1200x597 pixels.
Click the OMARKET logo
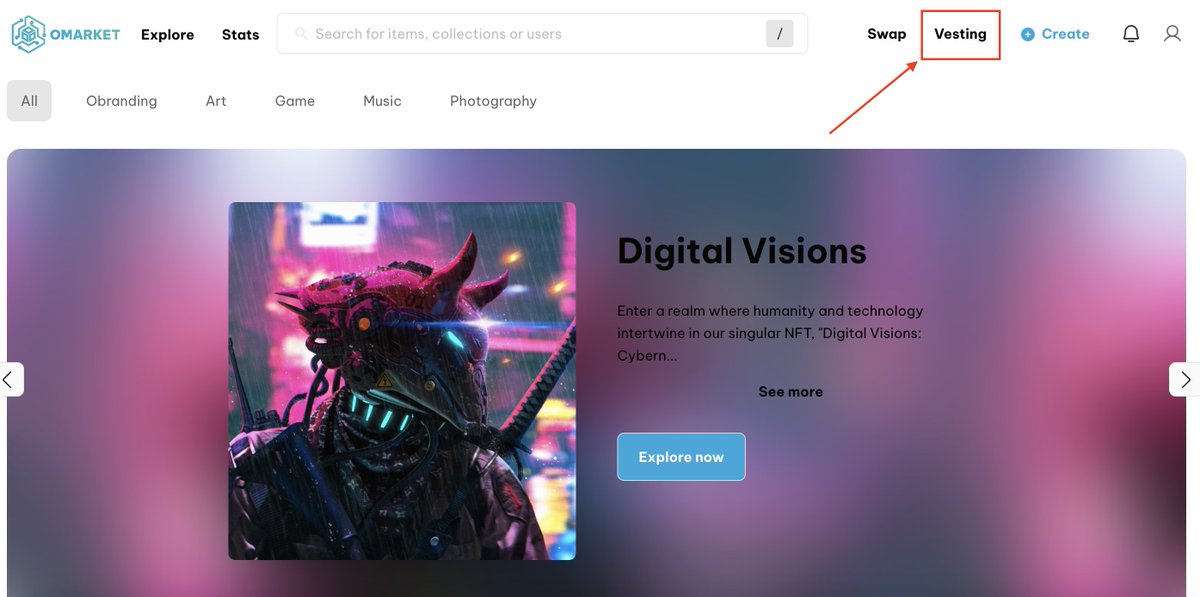[66, 34]
